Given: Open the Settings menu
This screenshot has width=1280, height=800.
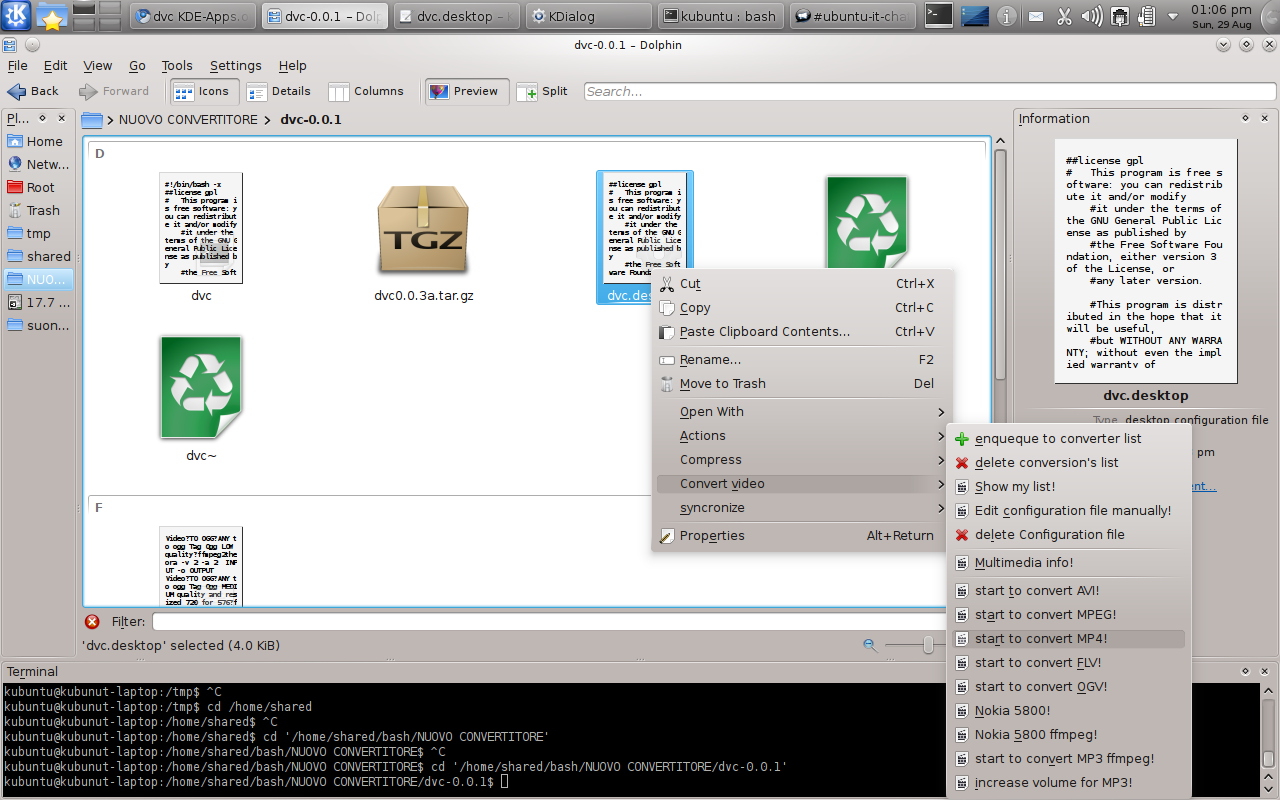Looking at the screenshot, I should (x=235, y=65).
